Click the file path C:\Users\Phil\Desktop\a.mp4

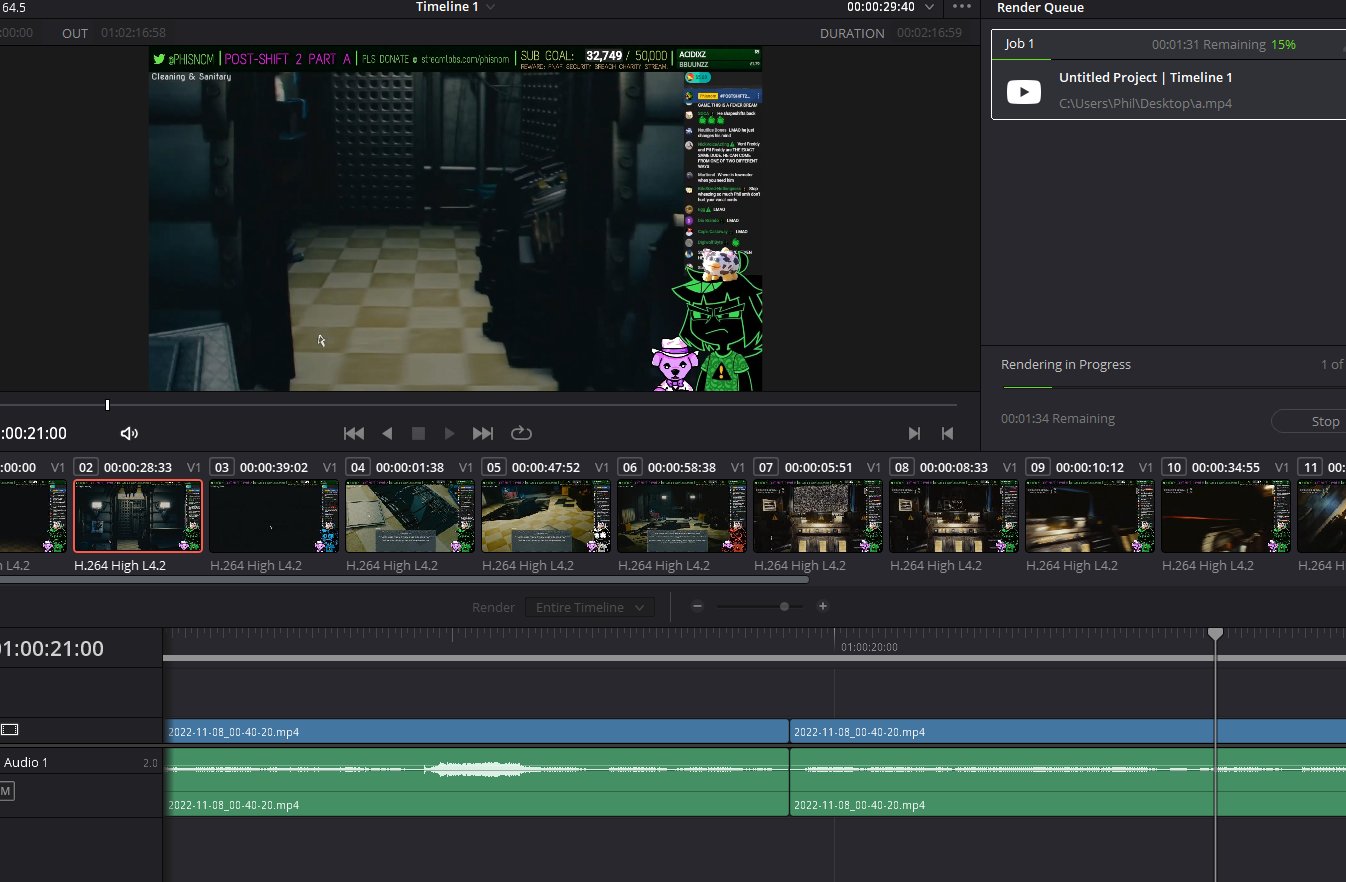tap(1145, 103)
